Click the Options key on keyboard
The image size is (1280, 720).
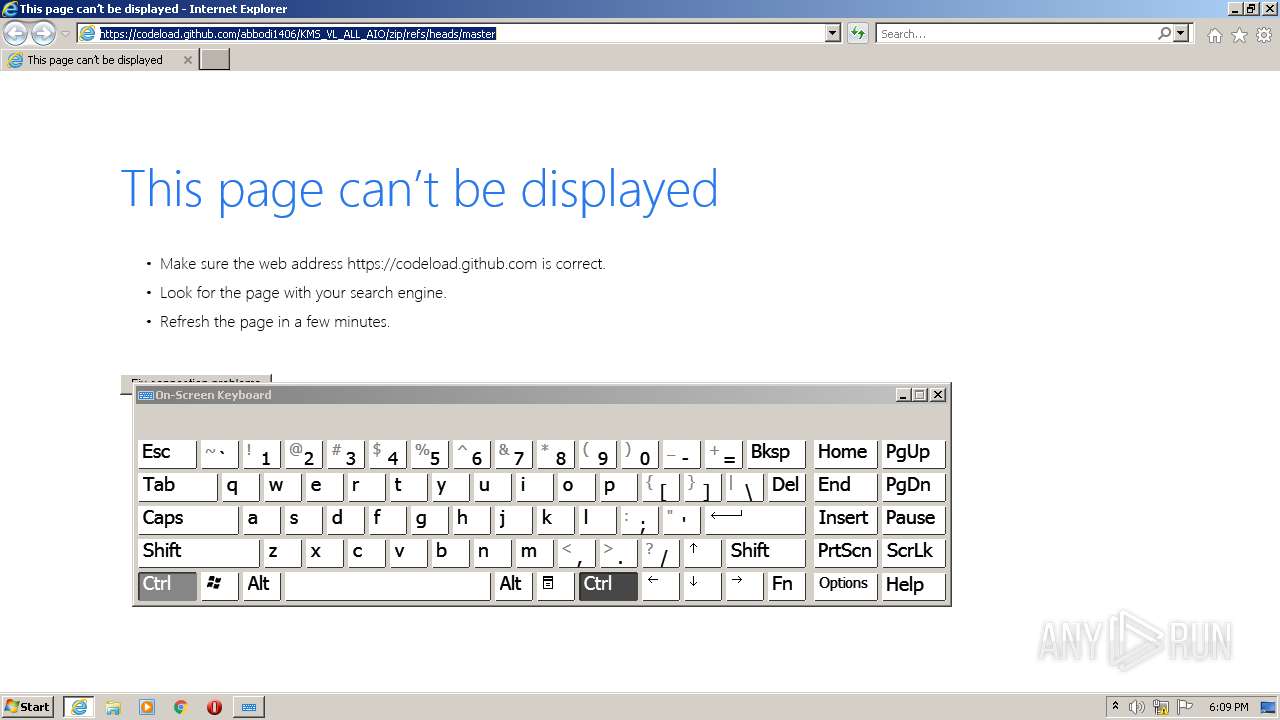click(x=844, y=584)
